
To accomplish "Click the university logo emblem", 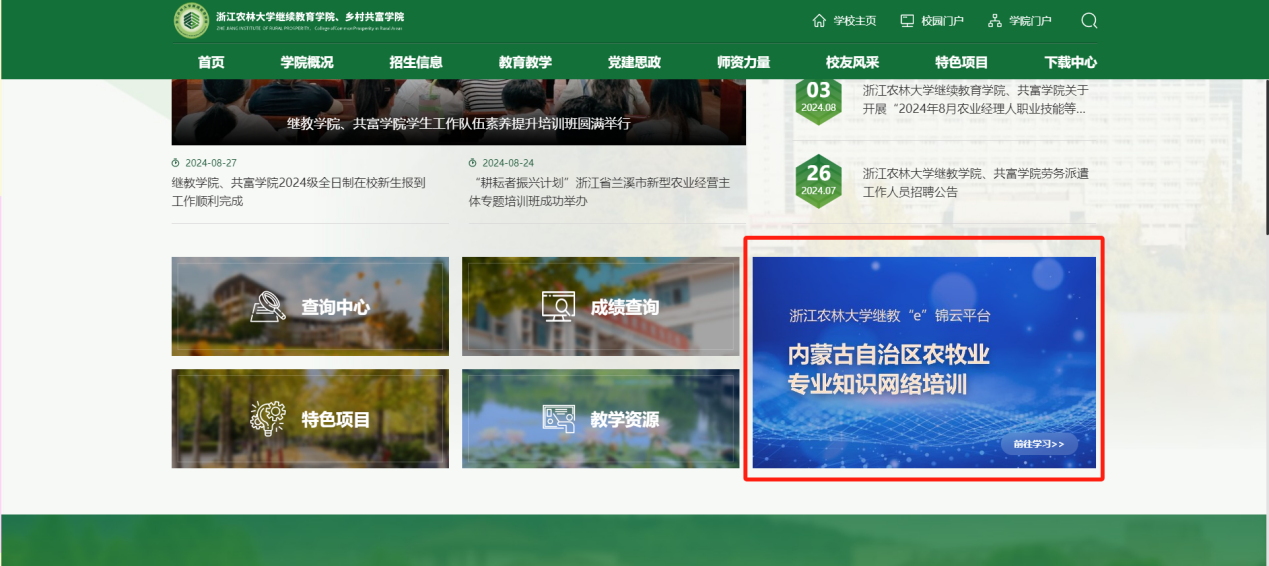I will tap(191, 21).
